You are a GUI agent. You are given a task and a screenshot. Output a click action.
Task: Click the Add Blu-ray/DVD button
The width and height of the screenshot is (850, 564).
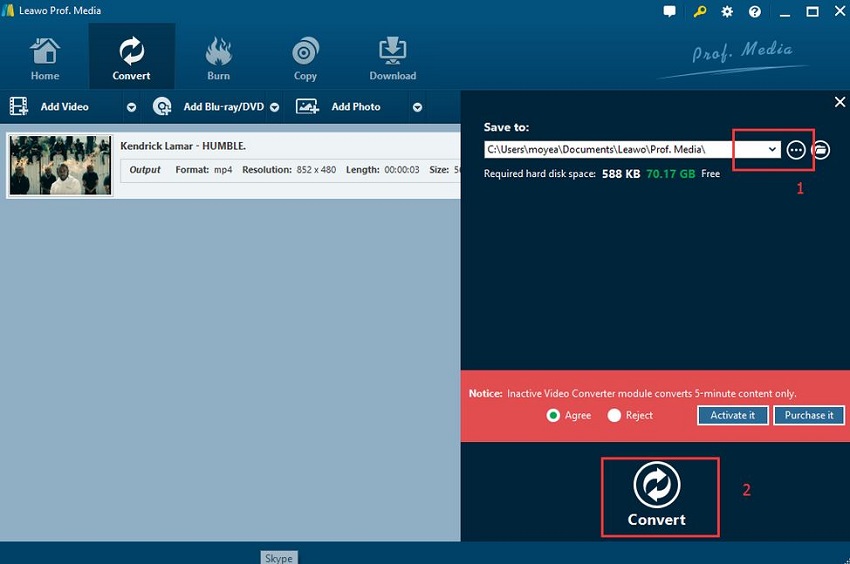208,107
